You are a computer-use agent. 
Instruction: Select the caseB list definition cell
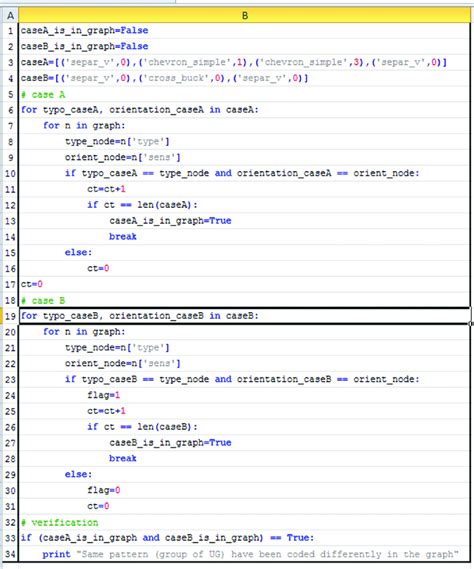[245, 78]
